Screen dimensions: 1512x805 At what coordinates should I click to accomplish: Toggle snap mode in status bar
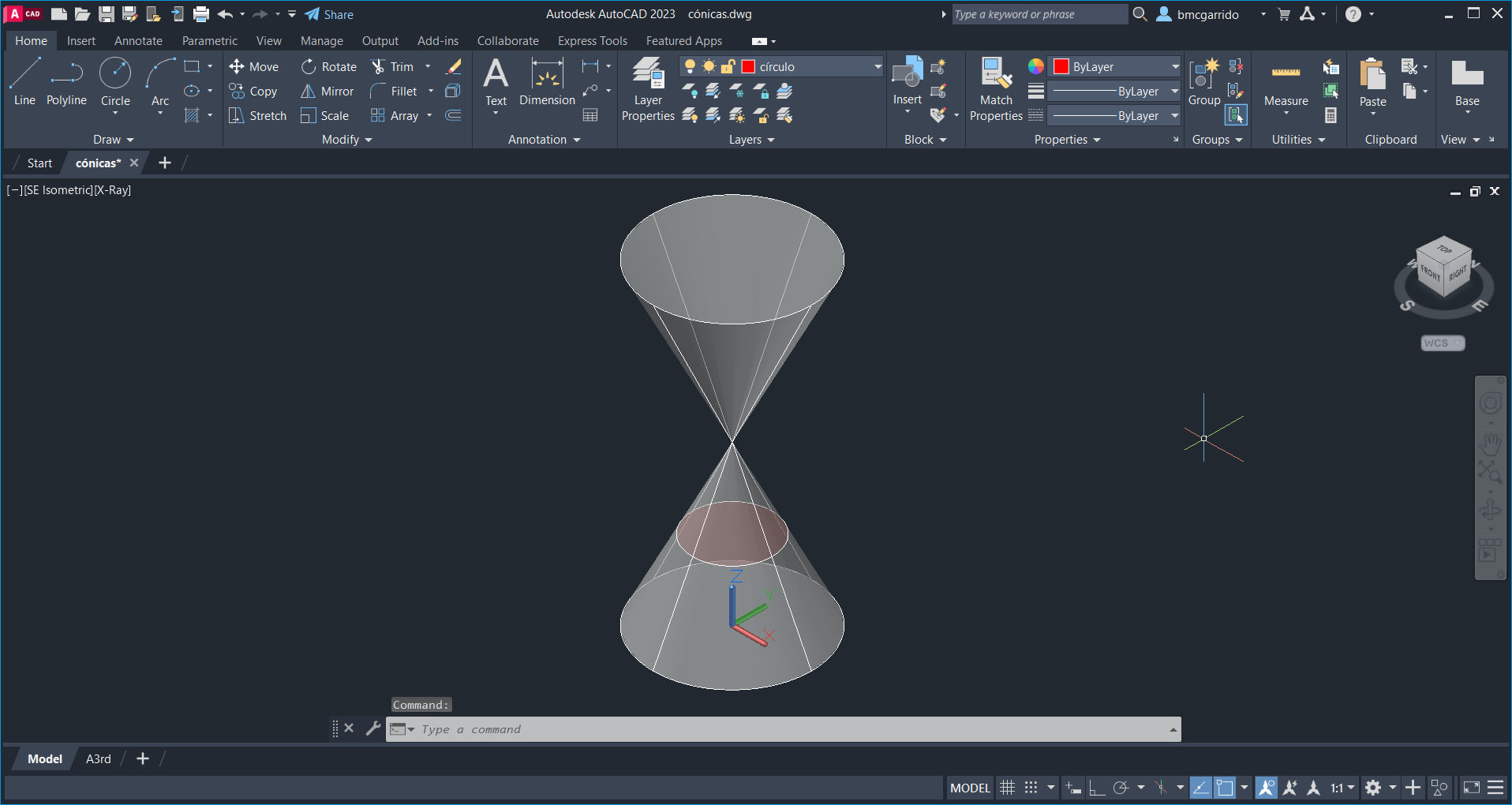click(1031, 788)
